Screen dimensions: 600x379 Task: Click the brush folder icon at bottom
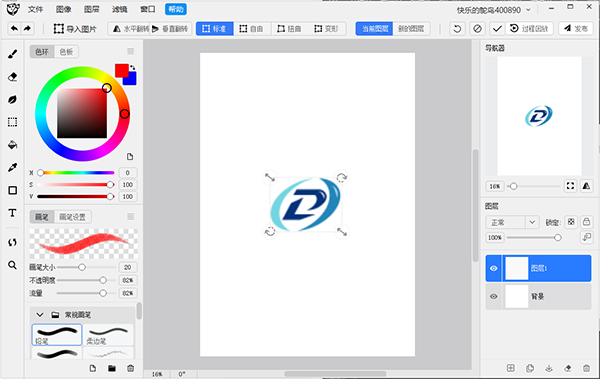click(112, 368)
